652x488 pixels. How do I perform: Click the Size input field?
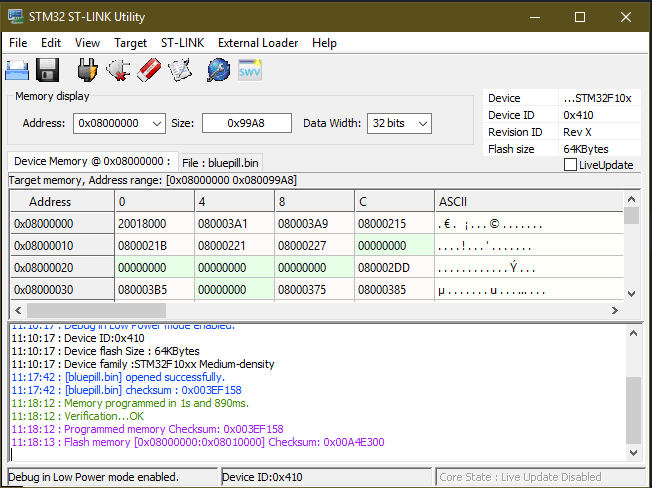[246, 123]
